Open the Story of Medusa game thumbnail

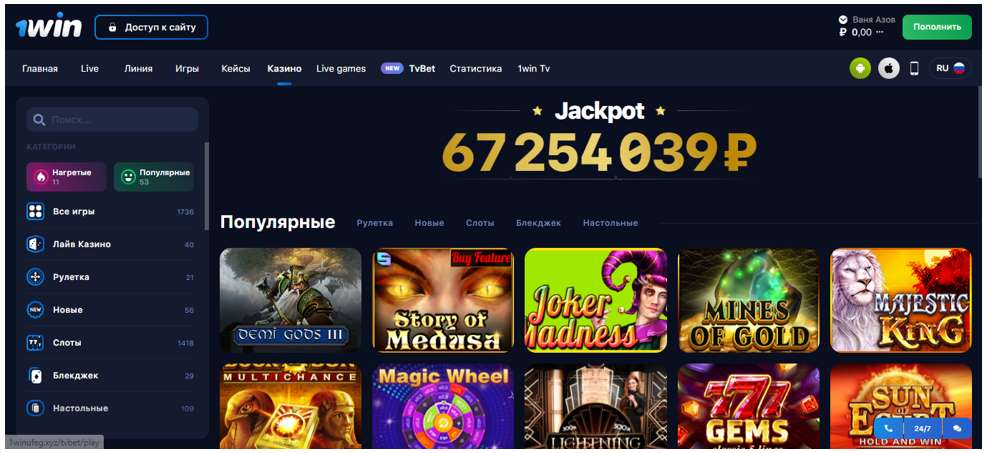[x=443, y=300]
